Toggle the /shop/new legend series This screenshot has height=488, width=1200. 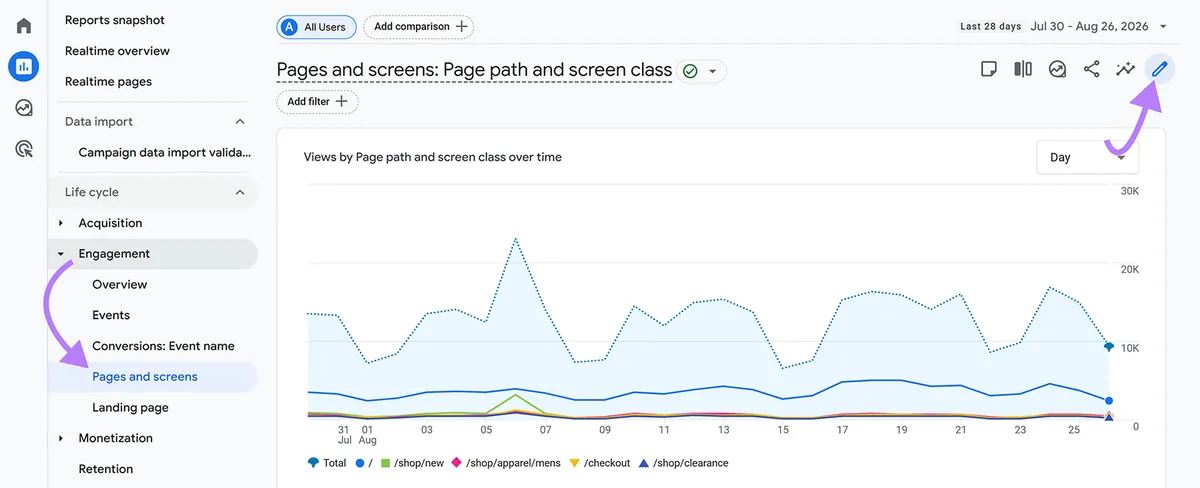tap(411, 463)
